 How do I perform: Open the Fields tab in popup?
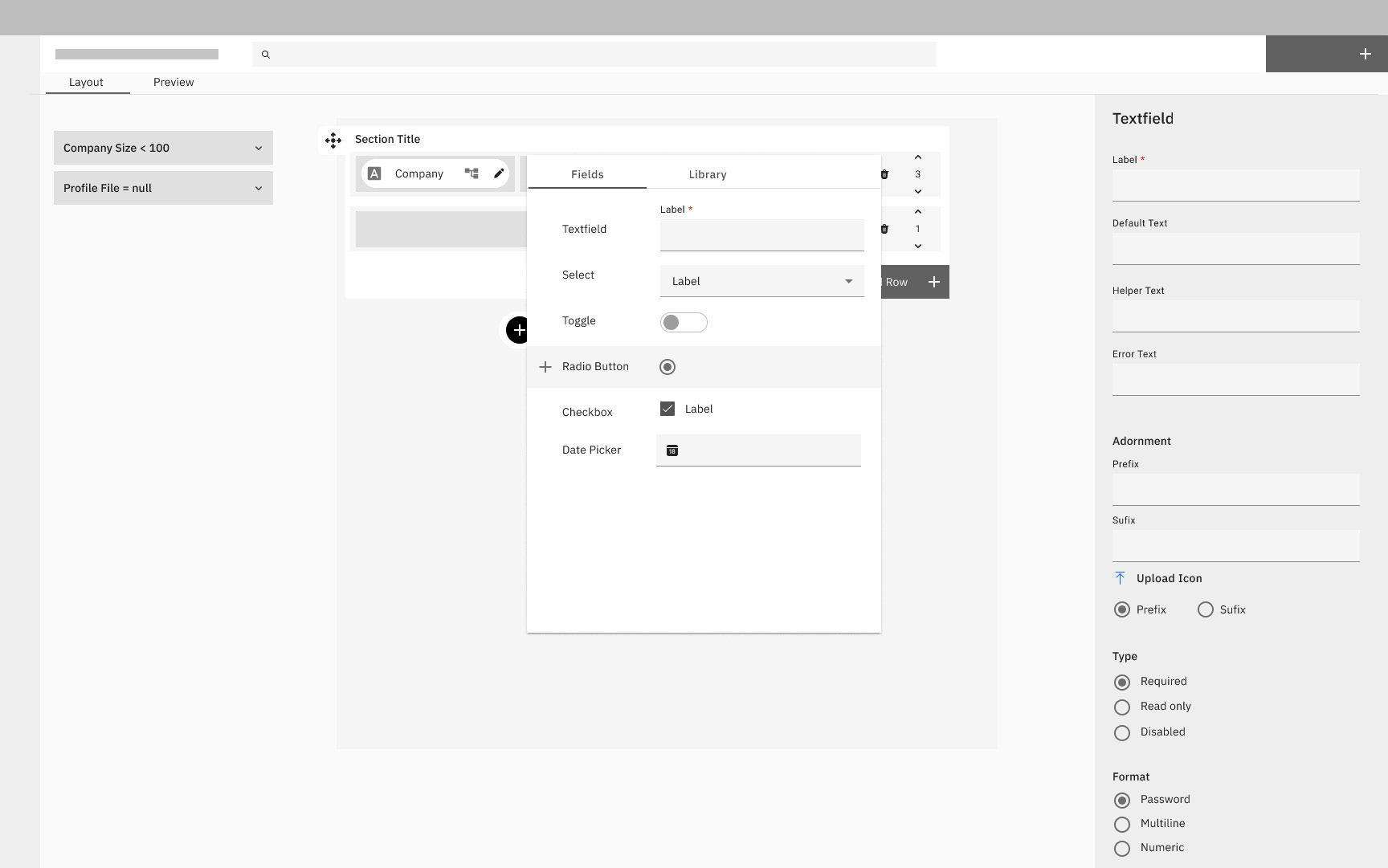587,174
